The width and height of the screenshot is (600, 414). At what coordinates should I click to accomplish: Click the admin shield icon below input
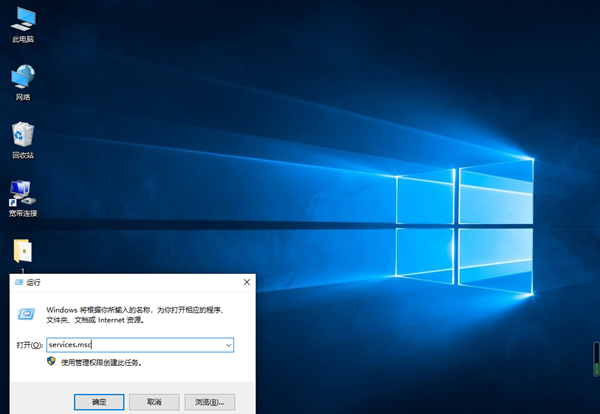tap(51, 361)
